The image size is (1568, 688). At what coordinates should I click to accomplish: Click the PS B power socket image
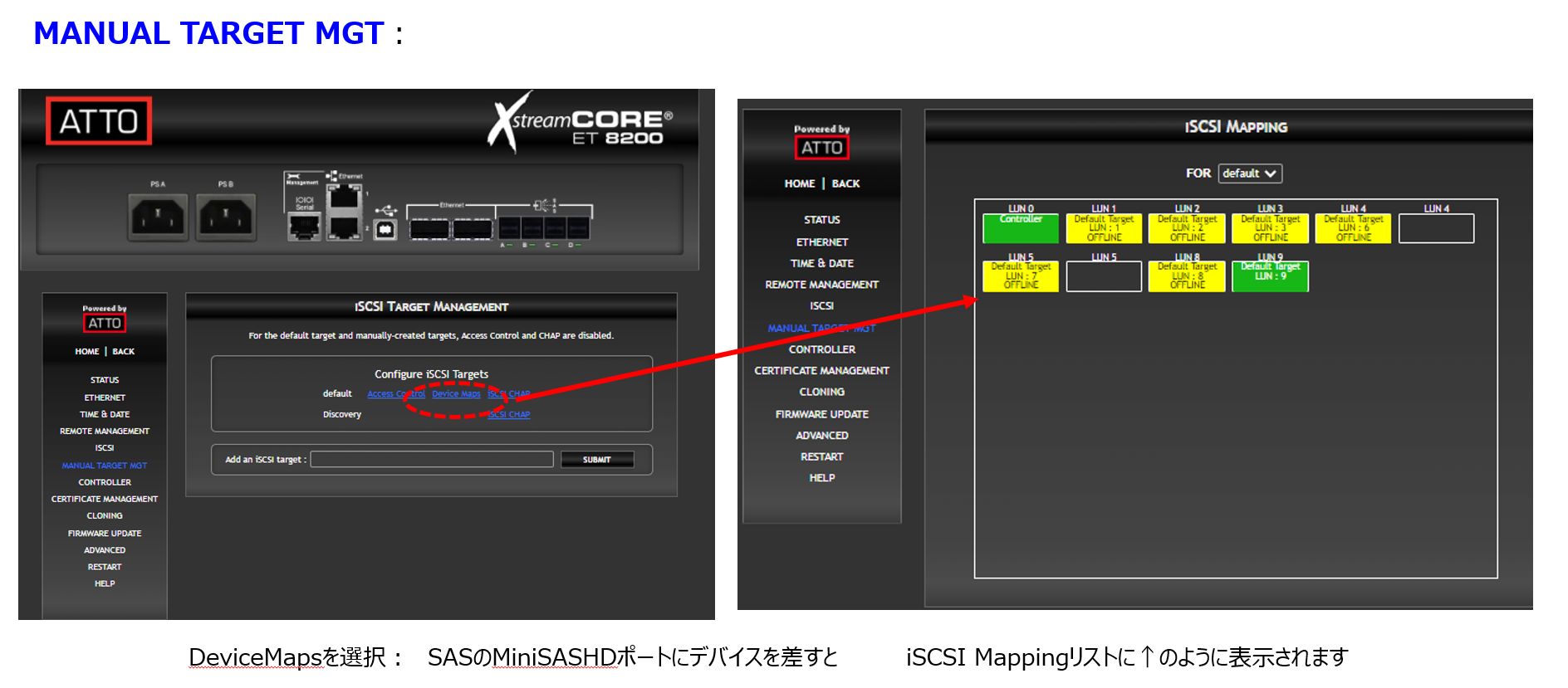click(x=226, y=217)
